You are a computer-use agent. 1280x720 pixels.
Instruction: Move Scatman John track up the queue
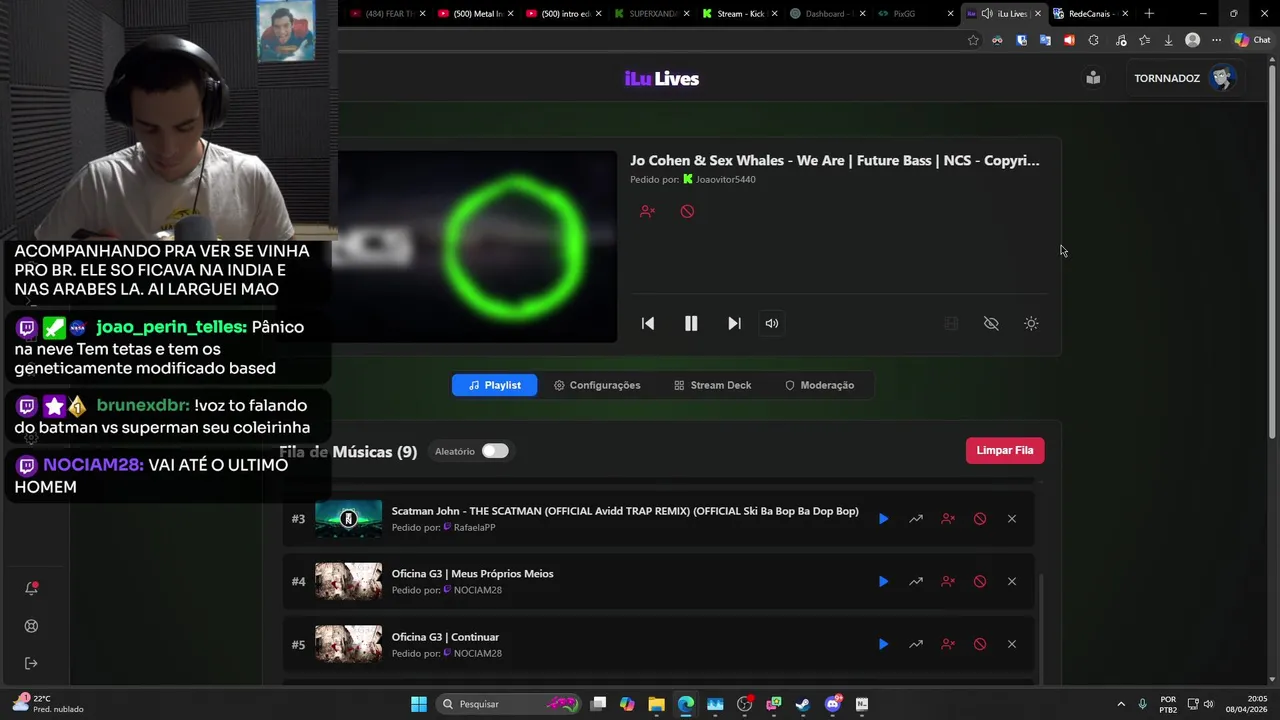tap(916, 519)
